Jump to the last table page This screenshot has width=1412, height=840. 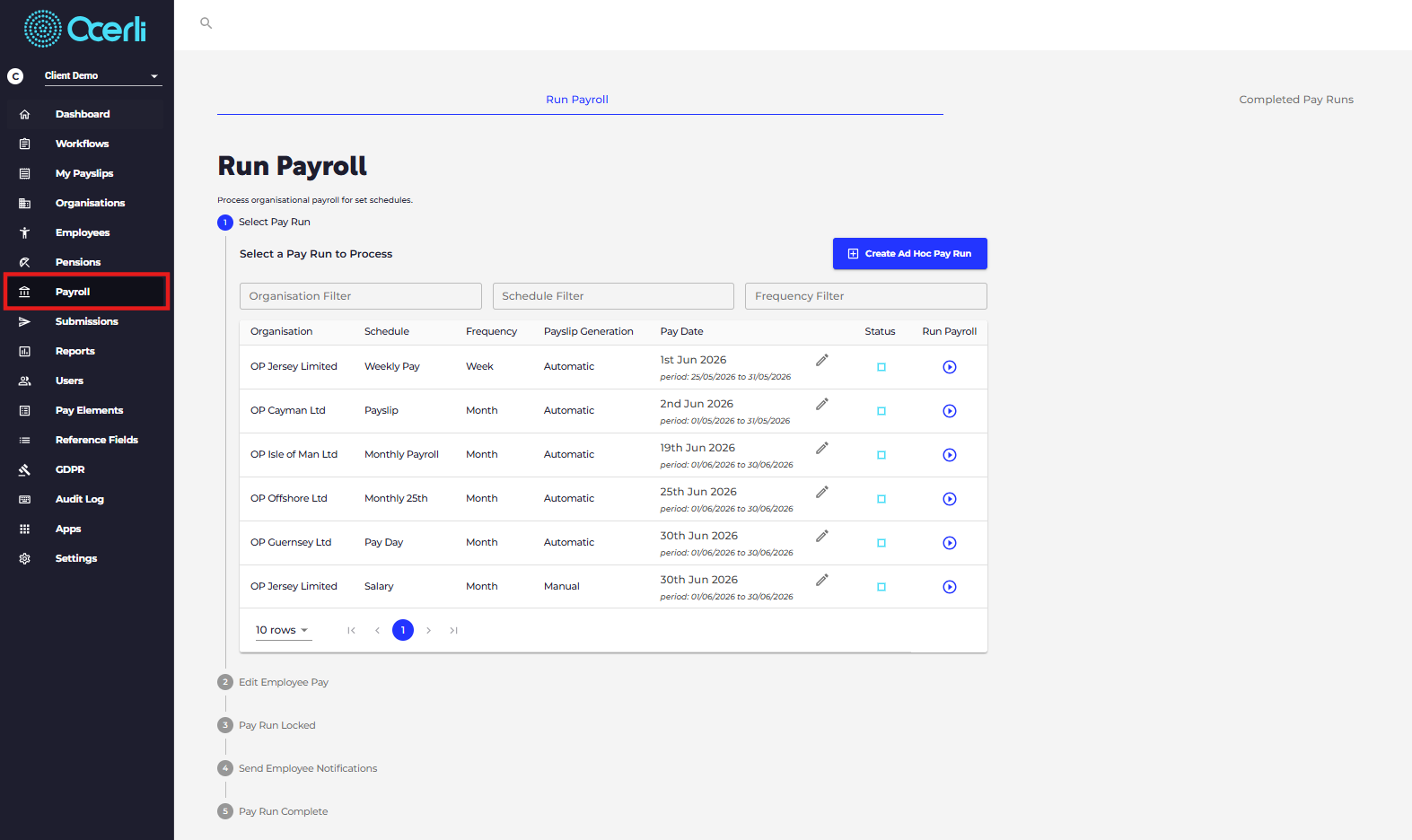454,630
